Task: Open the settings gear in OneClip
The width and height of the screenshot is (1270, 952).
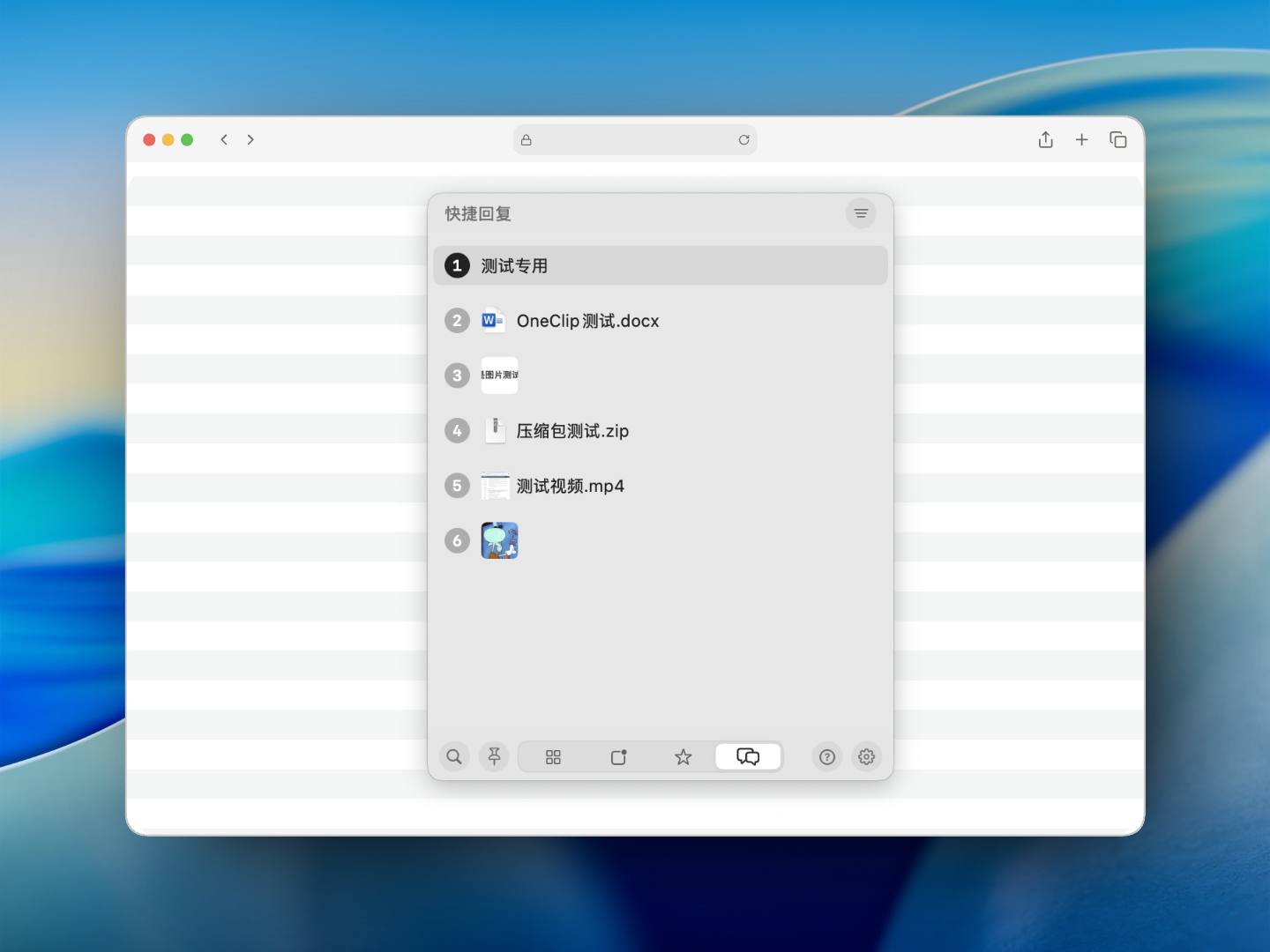Action: point(867,756)
